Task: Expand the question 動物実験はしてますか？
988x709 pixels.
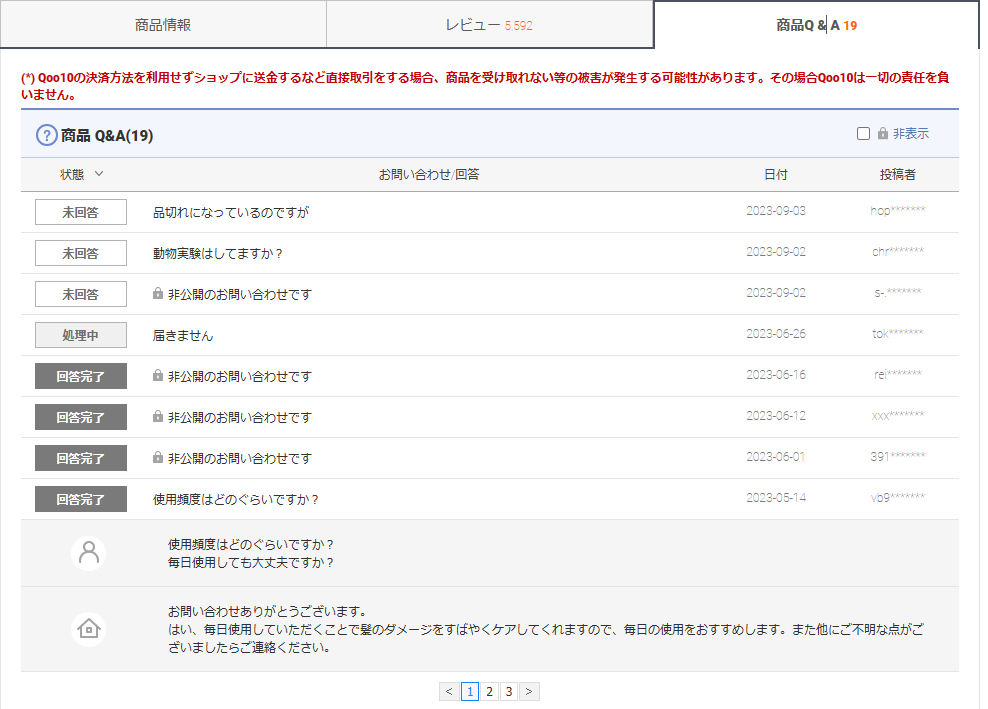Action: pos(218,253)
